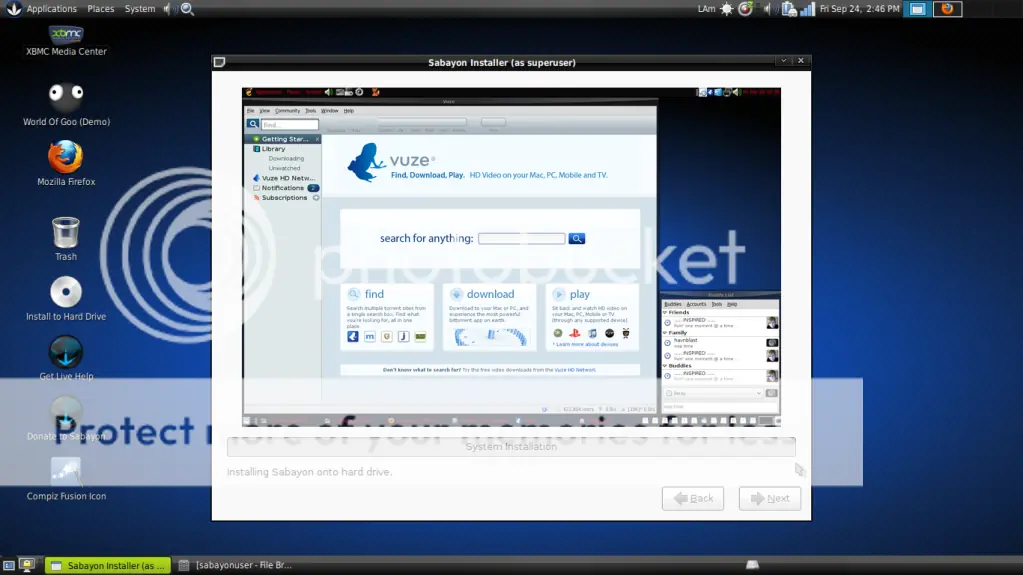The height and width of the screenshot is (575, 1023).
Task: Click the installer Back button
Action: pyautogui.click(x=693, y=498)
